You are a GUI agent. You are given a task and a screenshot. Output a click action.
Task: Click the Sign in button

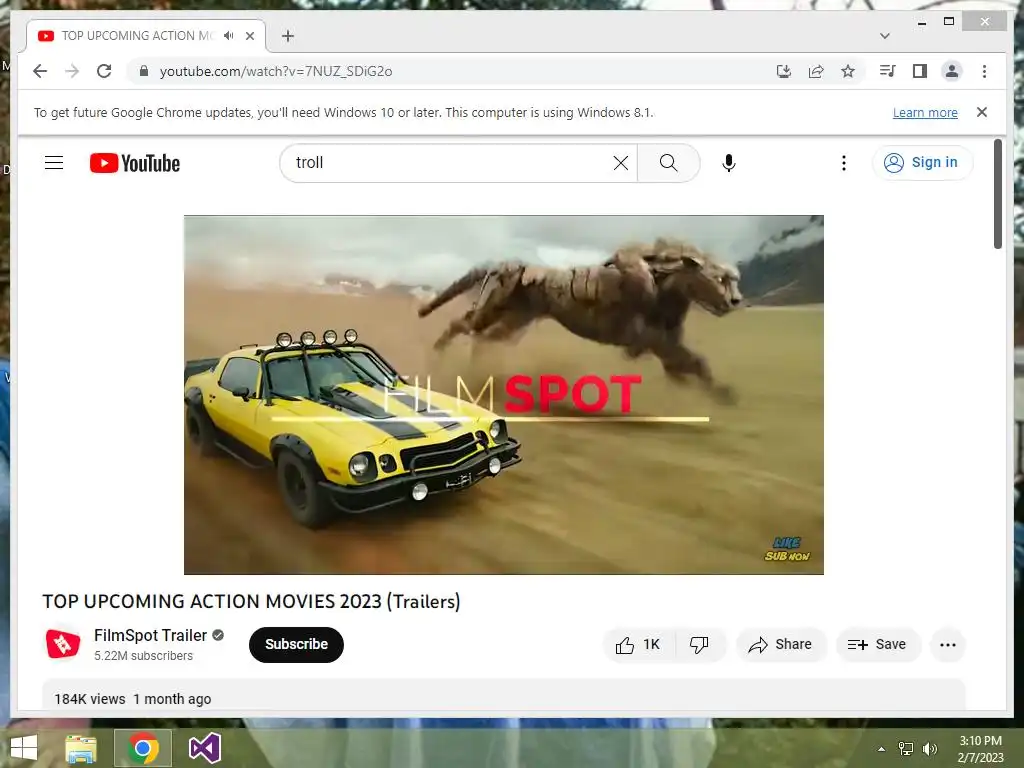922,163
